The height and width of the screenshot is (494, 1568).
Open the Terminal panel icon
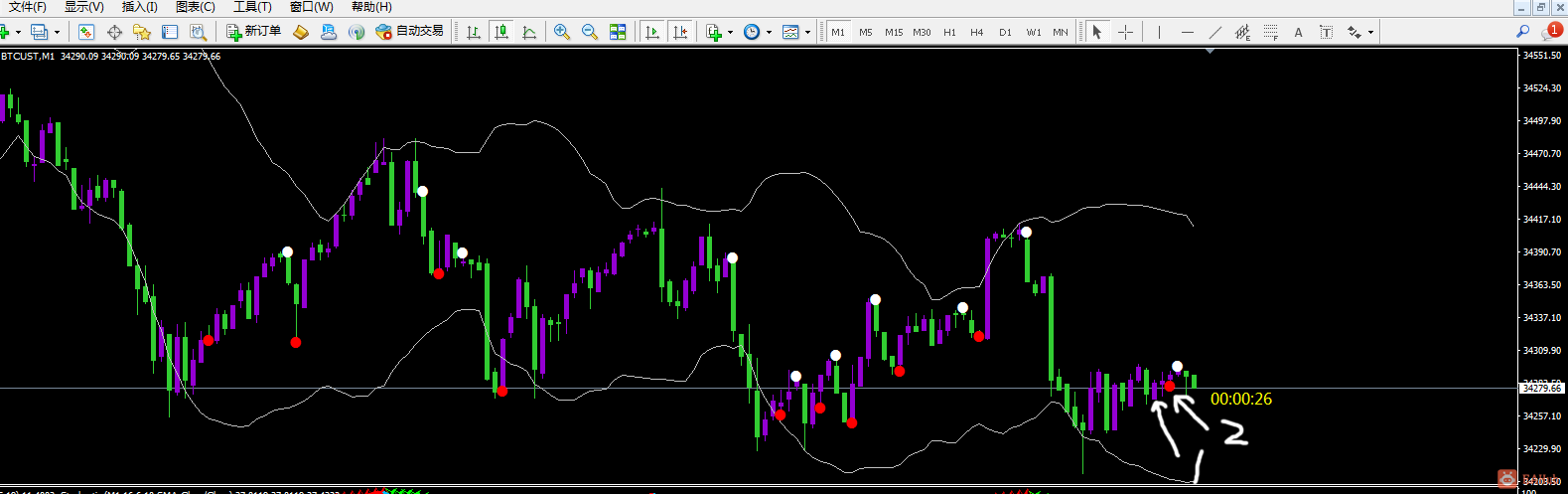(x=170, y=32)
